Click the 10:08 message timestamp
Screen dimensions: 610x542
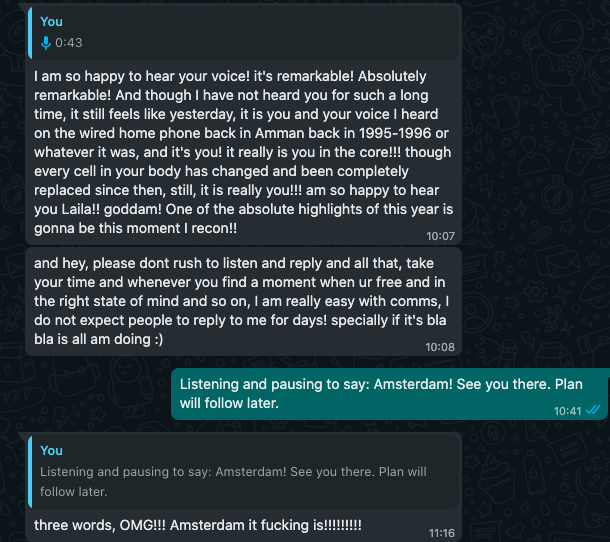coord(440,347)
